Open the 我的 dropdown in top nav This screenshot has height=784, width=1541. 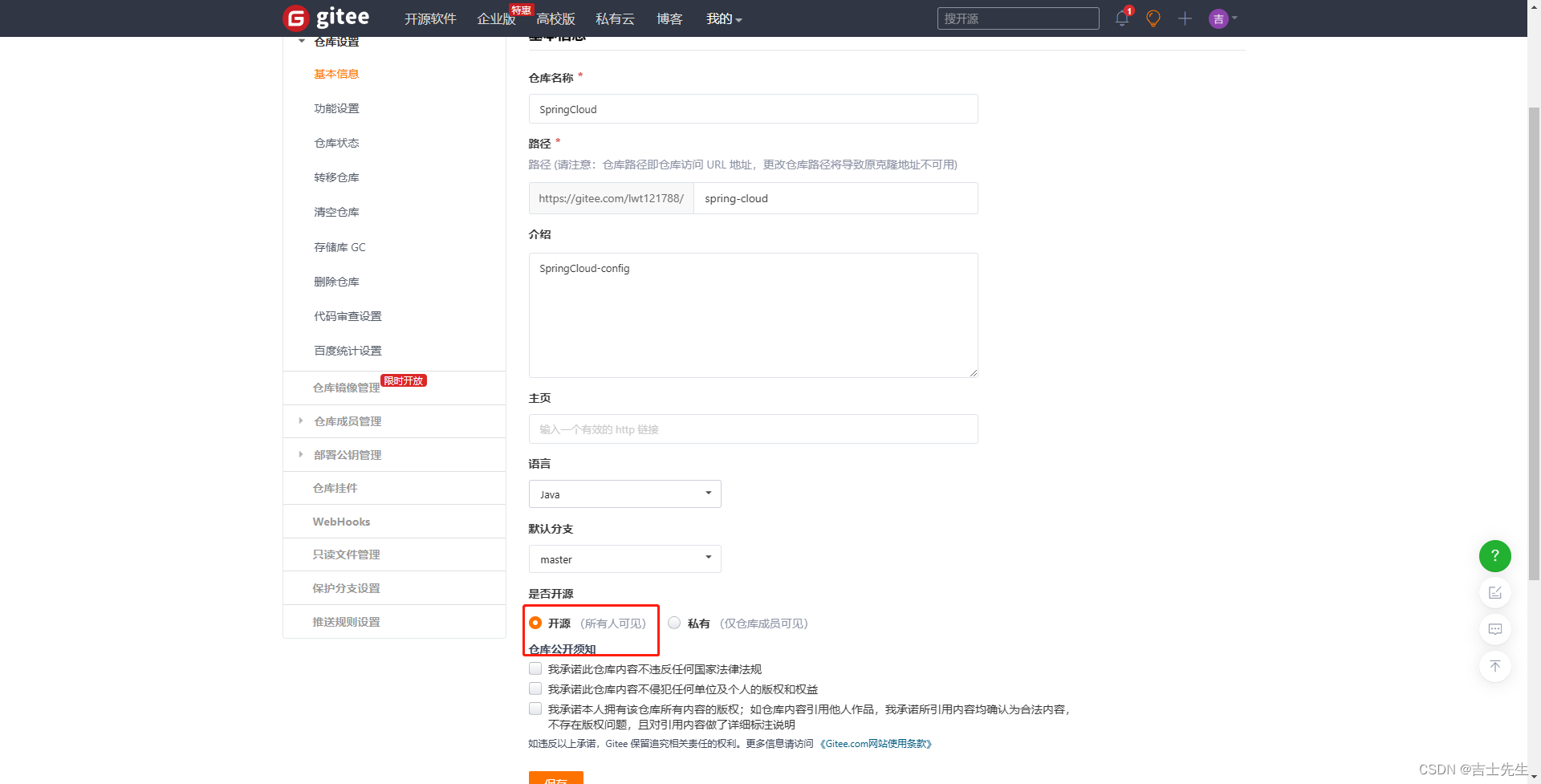[724, 18]
